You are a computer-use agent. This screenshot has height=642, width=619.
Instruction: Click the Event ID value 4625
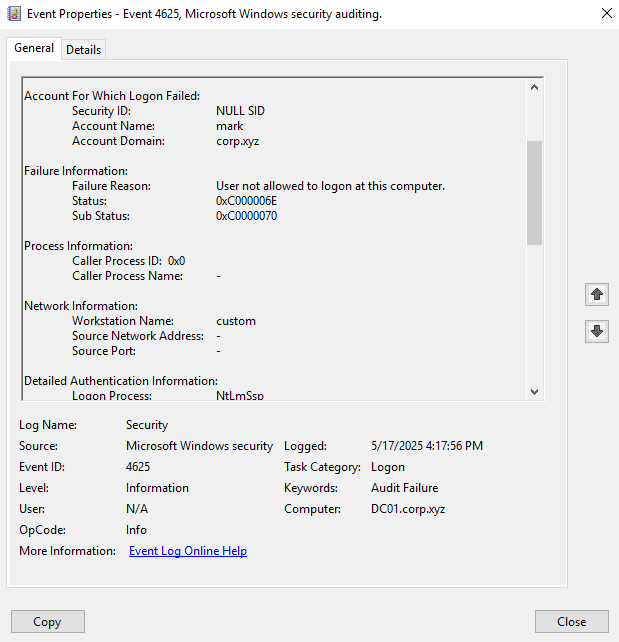[x=138, y=467]
